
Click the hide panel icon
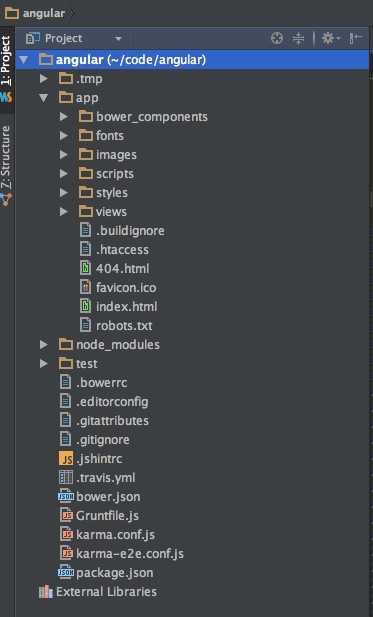[x=355, y=38]
